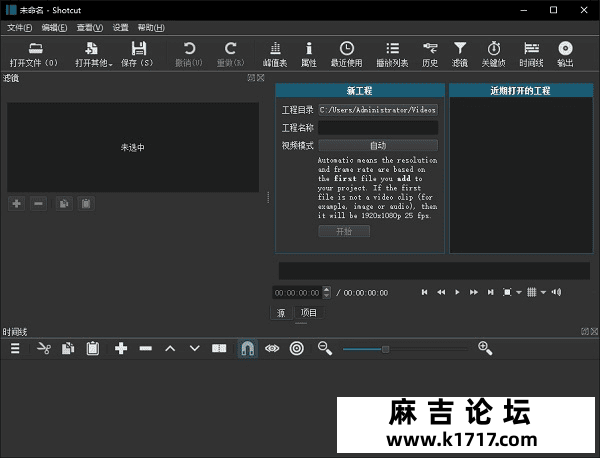Decrement timecode with spinner down arrow
Image resolution: width=600 pixels, height=458 pixels.
click(x=326, y=296)
